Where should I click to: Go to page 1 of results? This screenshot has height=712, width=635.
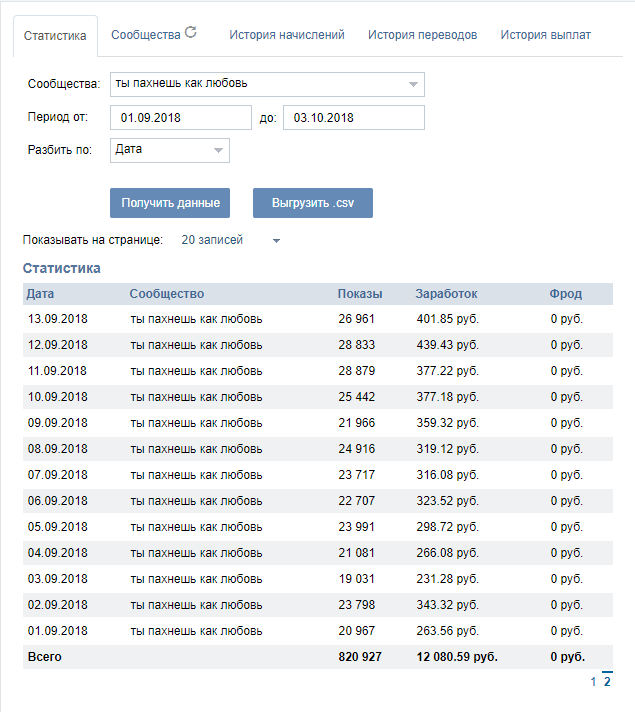point(593,682)
